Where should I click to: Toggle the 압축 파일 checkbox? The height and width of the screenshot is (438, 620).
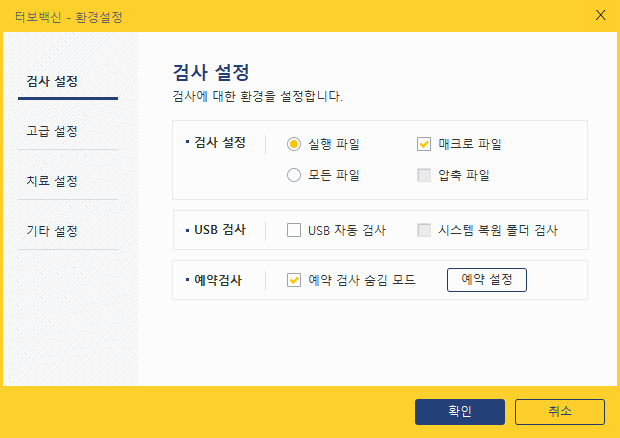[424, 175]
